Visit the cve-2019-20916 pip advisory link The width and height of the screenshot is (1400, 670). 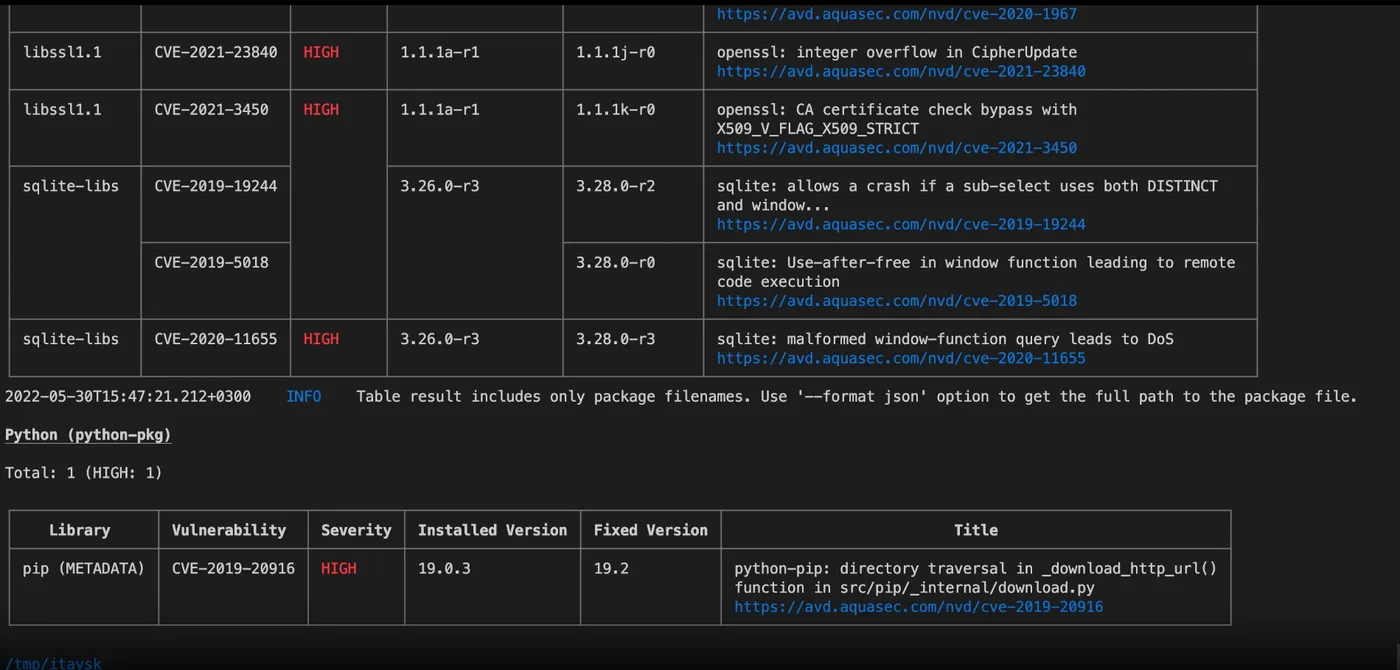point(918,607)
